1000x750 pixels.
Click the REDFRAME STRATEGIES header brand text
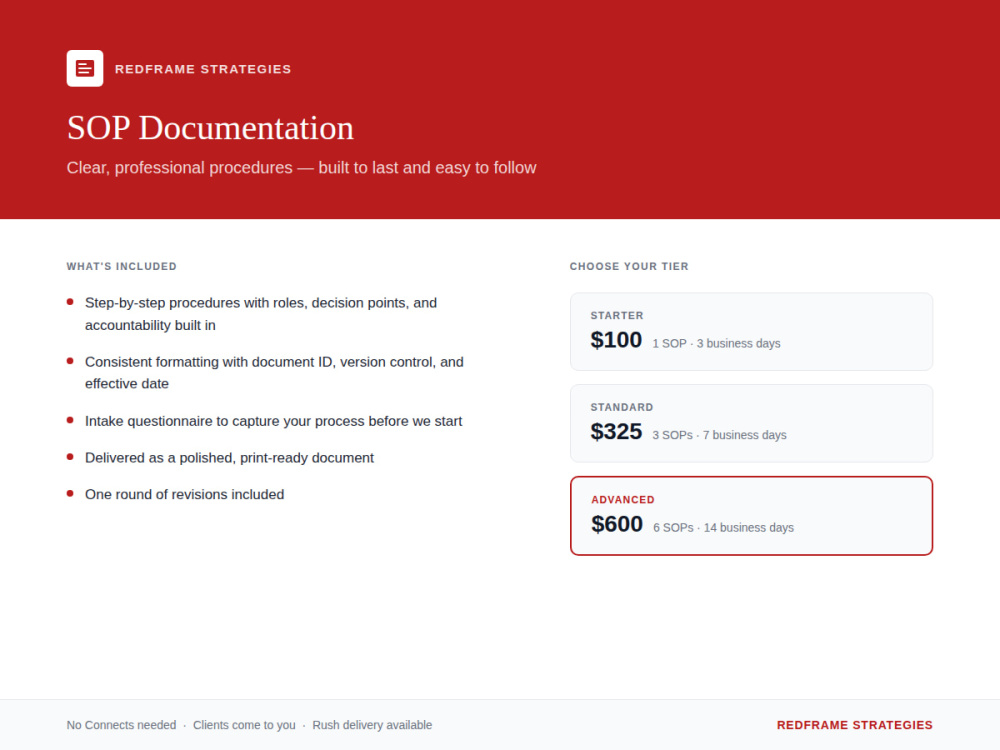click(203, 69)
